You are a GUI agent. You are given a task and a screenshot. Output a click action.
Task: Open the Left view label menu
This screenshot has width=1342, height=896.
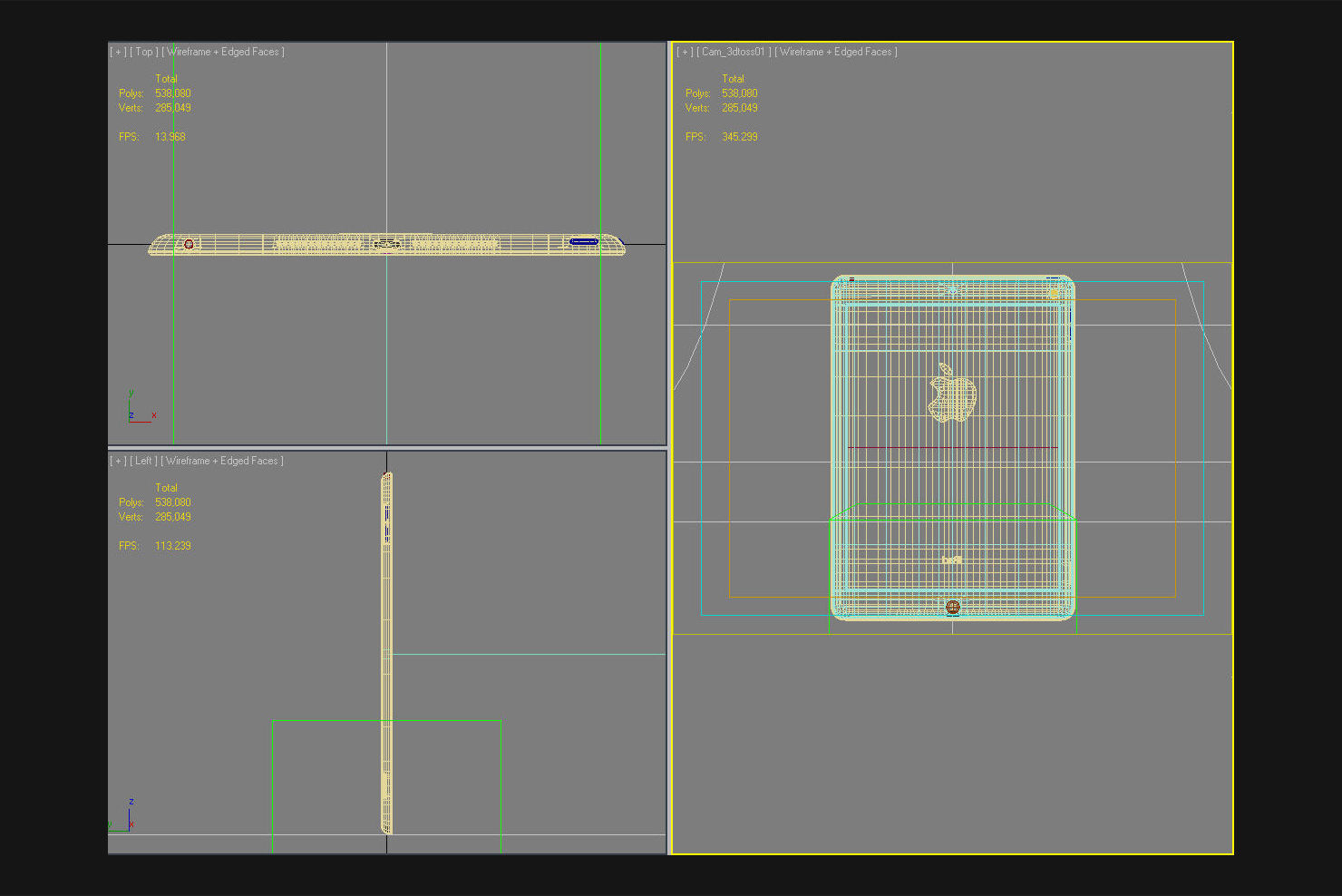click(143, 461)
